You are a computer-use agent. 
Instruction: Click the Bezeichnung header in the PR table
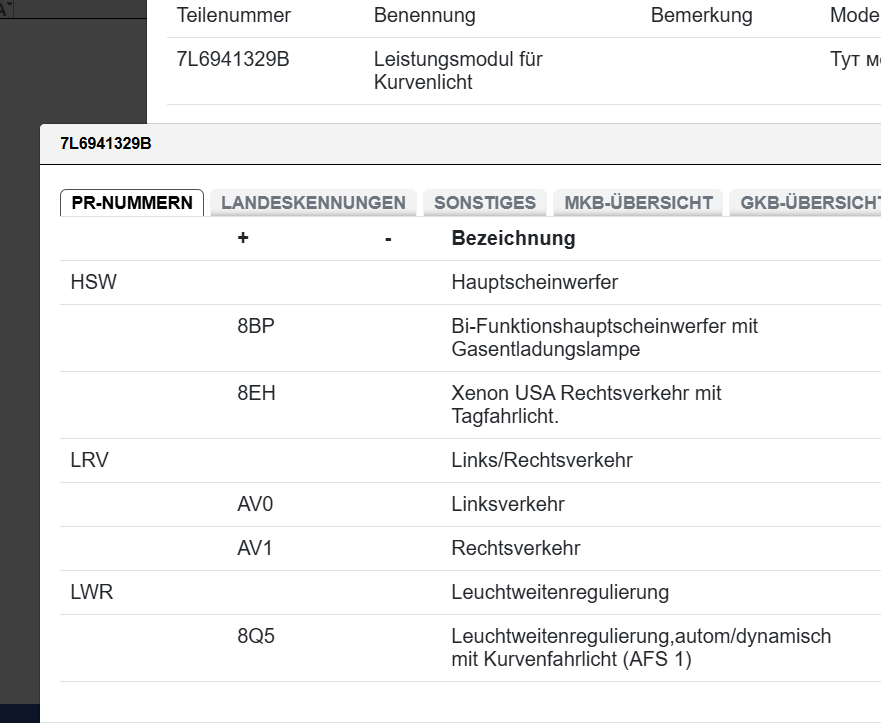[x=513, y=239]
